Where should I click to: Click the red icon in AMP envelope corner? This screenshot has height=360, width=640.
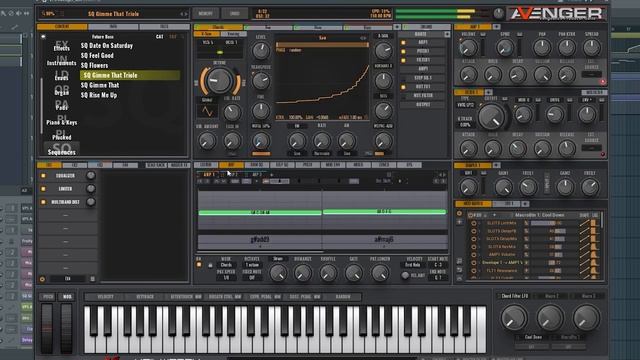coord(602,82)
